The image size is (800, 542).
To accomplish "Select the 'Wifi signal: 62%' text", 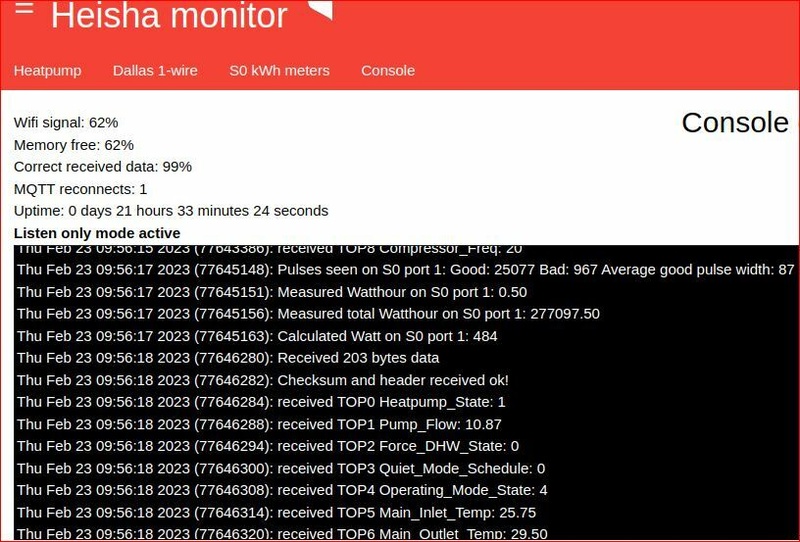I will pyautogui.click(x=66, y=122).
